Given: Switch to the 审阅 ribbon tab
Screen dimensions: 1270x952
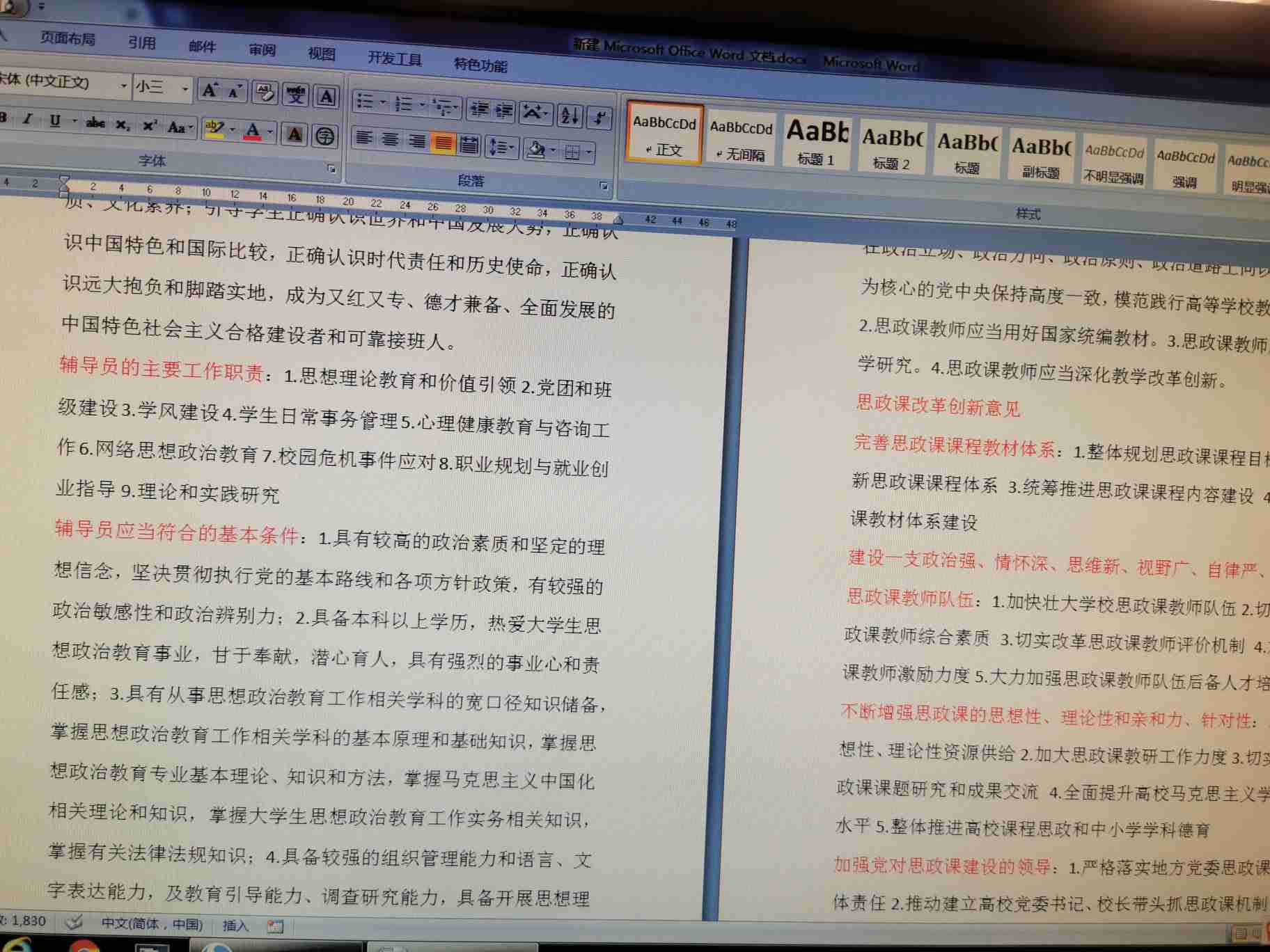Looking at the screenshot, I should [262, 49].
